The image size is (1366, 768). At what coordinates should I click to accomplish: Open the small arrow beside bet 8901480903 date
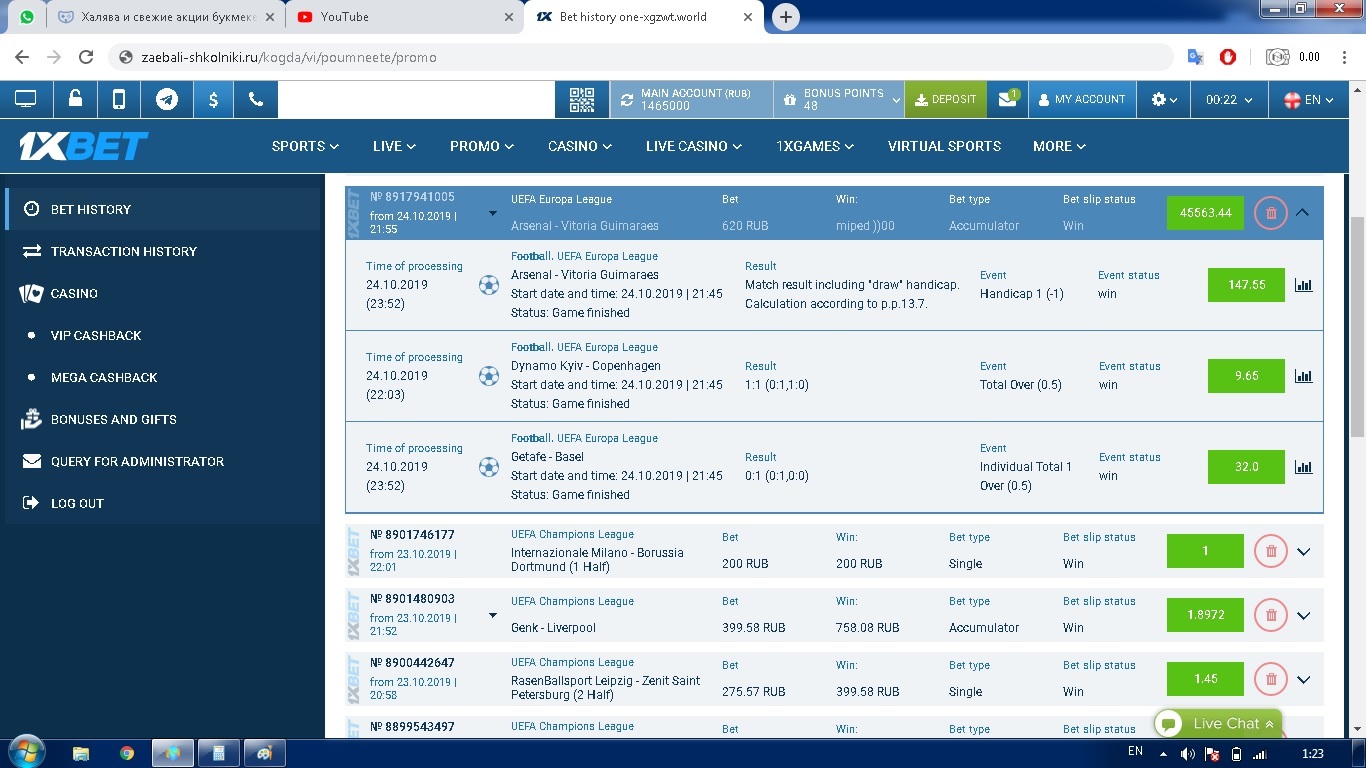coord(492,615)
